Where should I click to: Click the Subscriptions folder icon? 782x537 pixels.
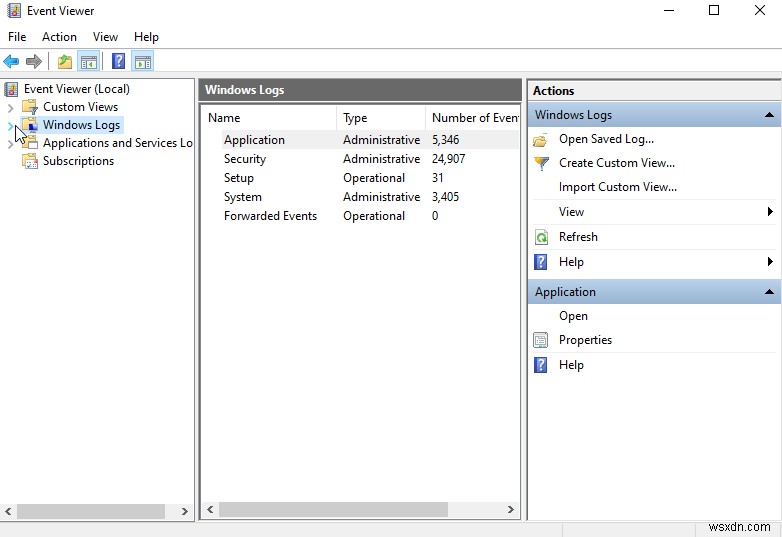point(30,161)
